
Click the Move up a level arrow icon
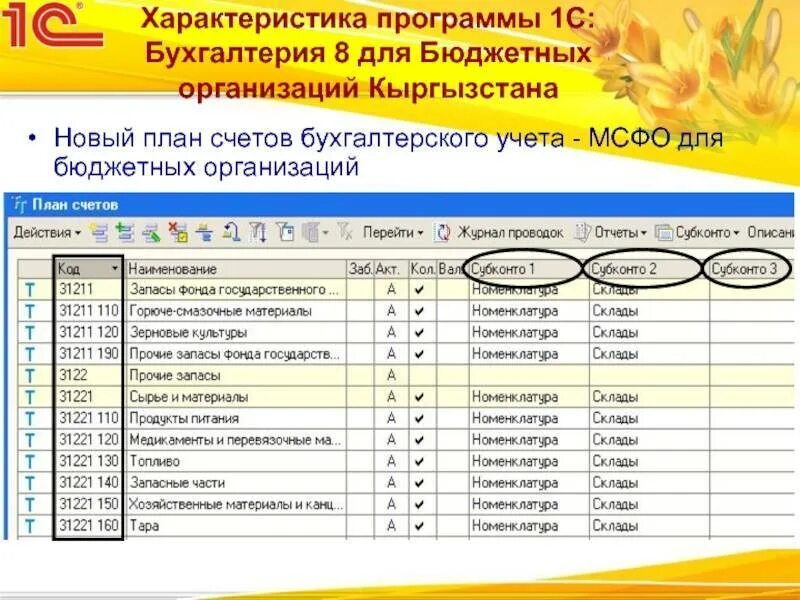coord(231,233)
